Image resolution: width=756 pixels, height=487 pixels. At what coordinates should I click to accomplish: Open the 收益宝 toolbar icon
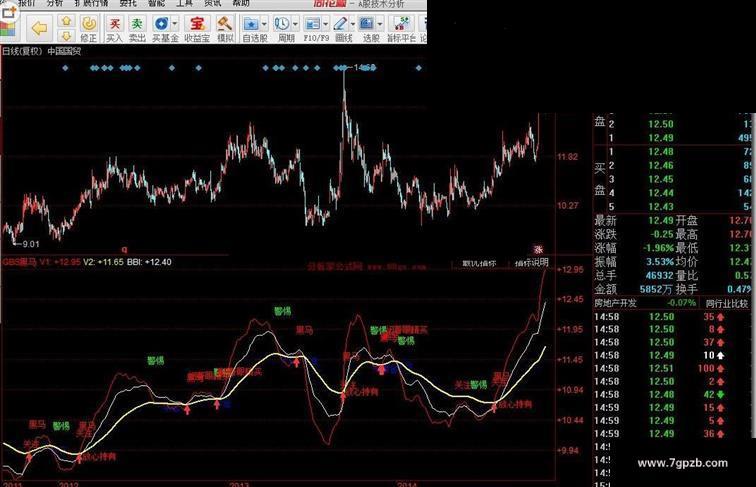(197, 28)
